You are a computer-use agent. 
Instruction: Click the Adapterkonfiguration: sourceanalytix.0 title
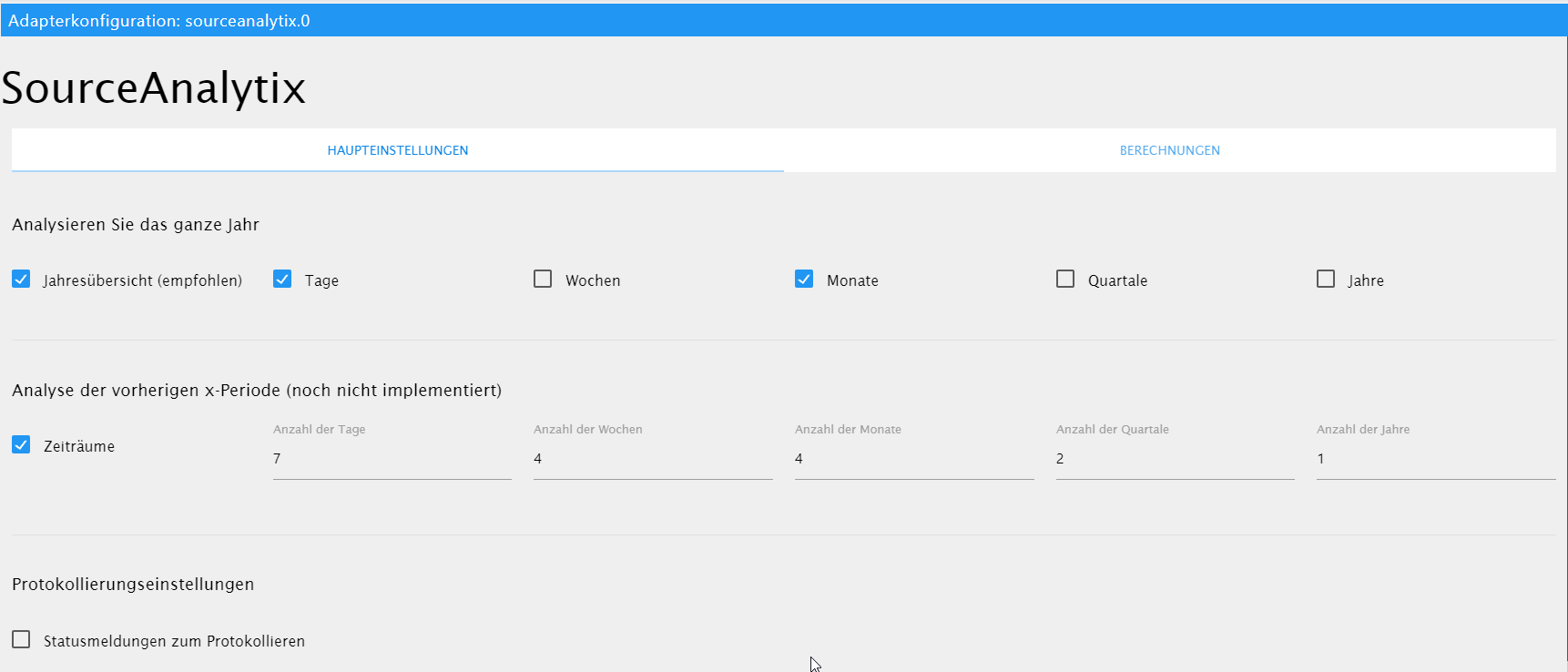(159, 21)
